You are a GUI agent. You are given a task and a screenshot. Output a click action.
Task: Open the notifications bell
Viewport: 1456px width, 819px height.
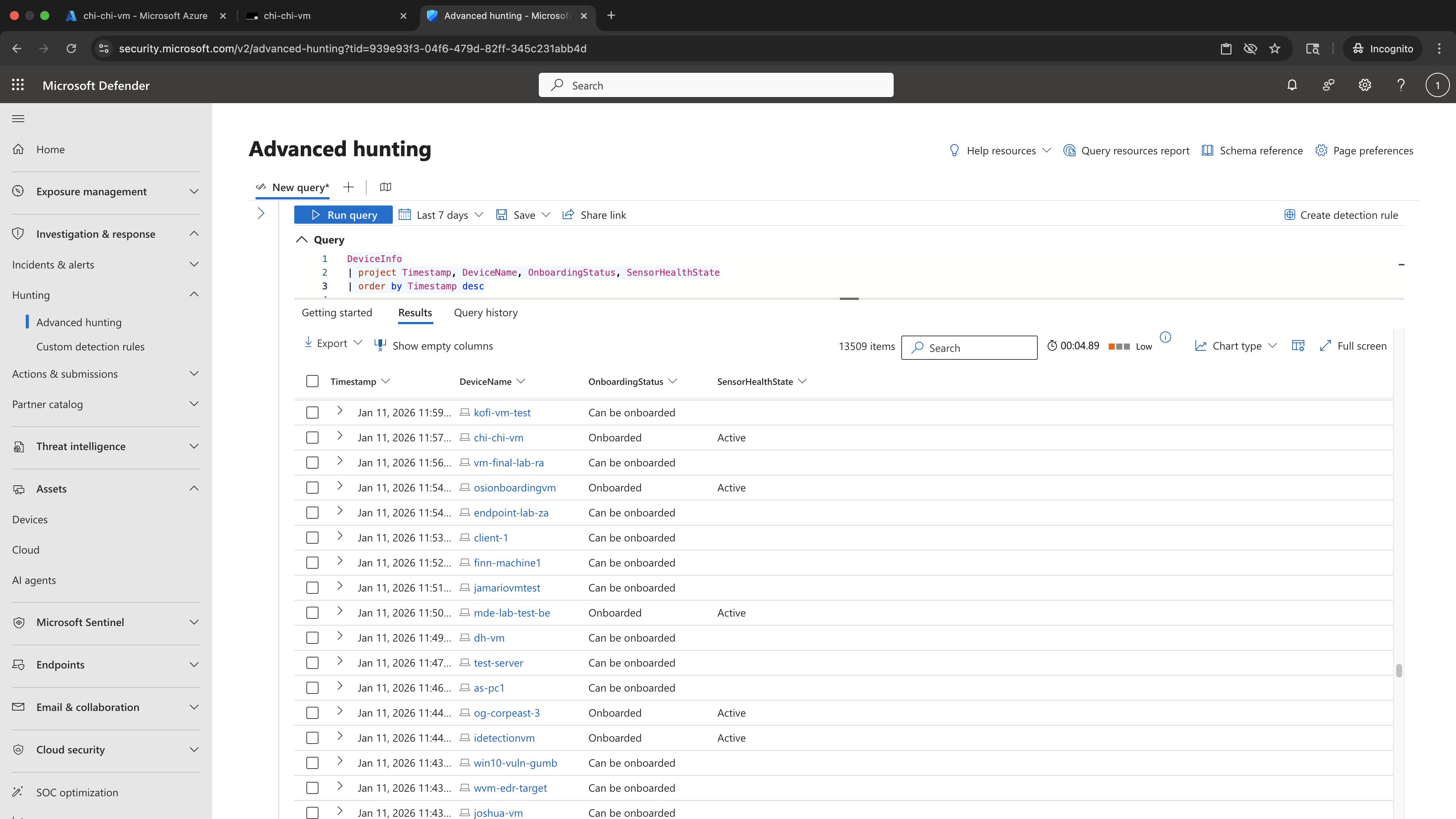[x=1292, y=85]
